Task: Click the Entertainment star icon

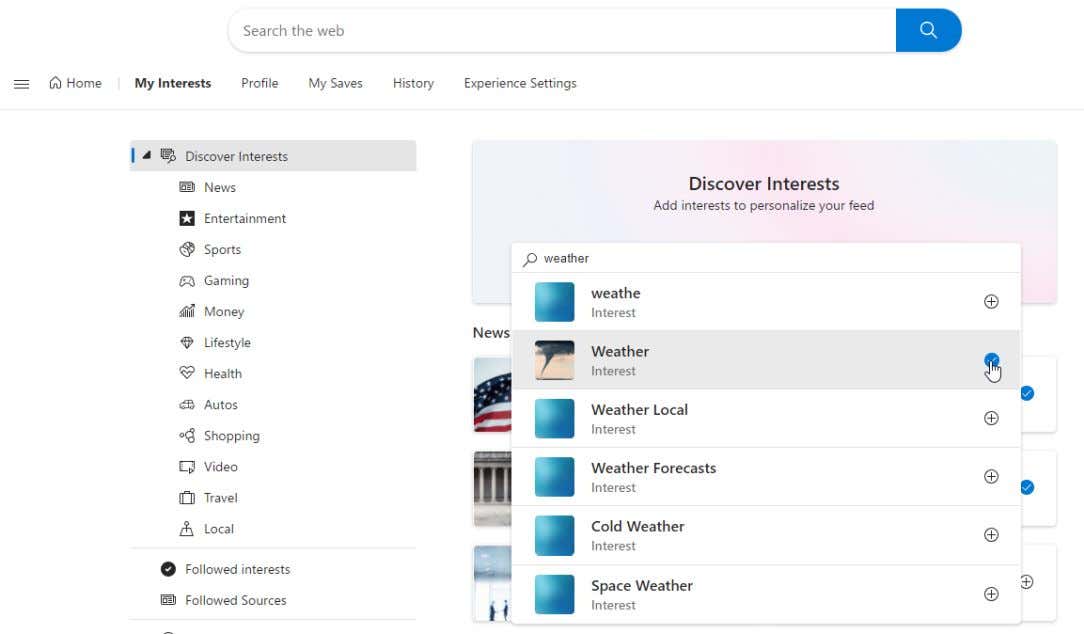Action: pos(187,218)
